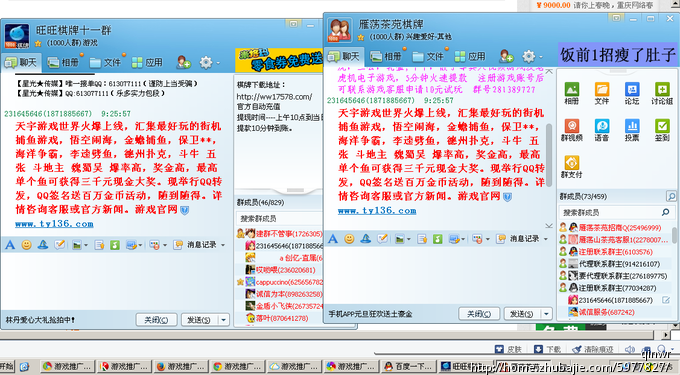Switch to 相册 tab in 旺旺棋牌十一群
This screenshot has height=375, width=680.
[x=63, y=63]
